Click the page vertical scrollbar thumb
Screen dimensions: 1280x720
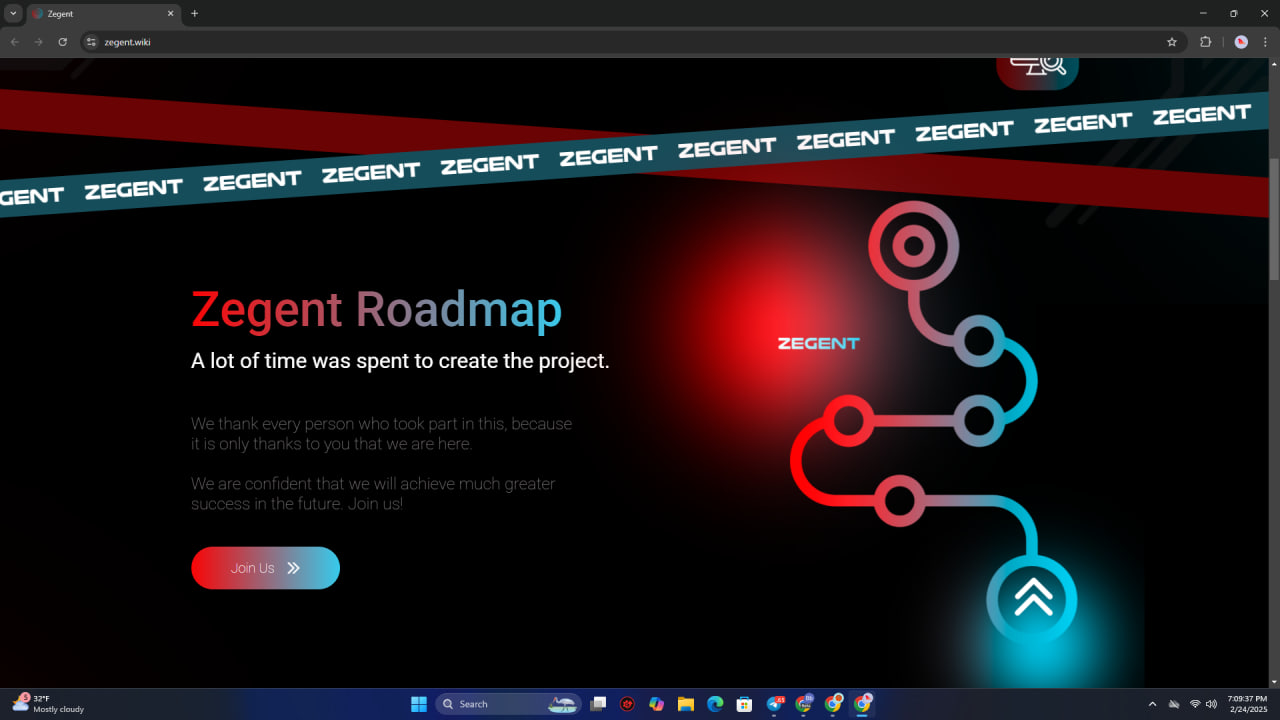click(1274, 218)
